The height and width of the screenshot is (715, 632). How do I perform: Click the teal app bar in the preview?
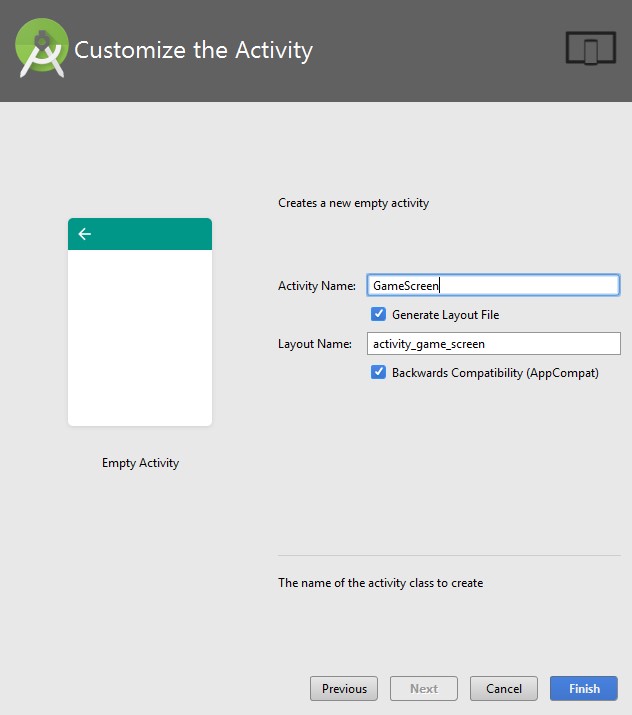pos(150,234)
